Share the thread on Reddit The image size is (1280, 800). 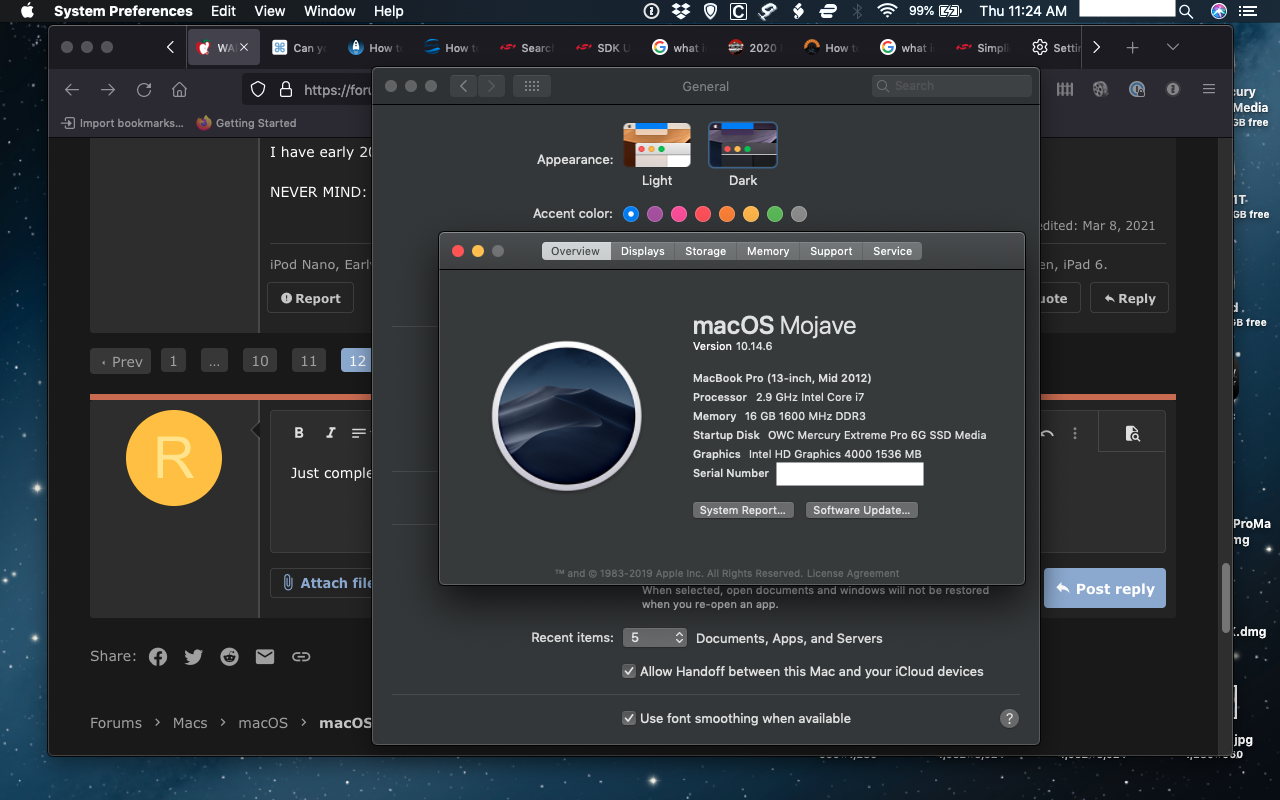point(230,656)
